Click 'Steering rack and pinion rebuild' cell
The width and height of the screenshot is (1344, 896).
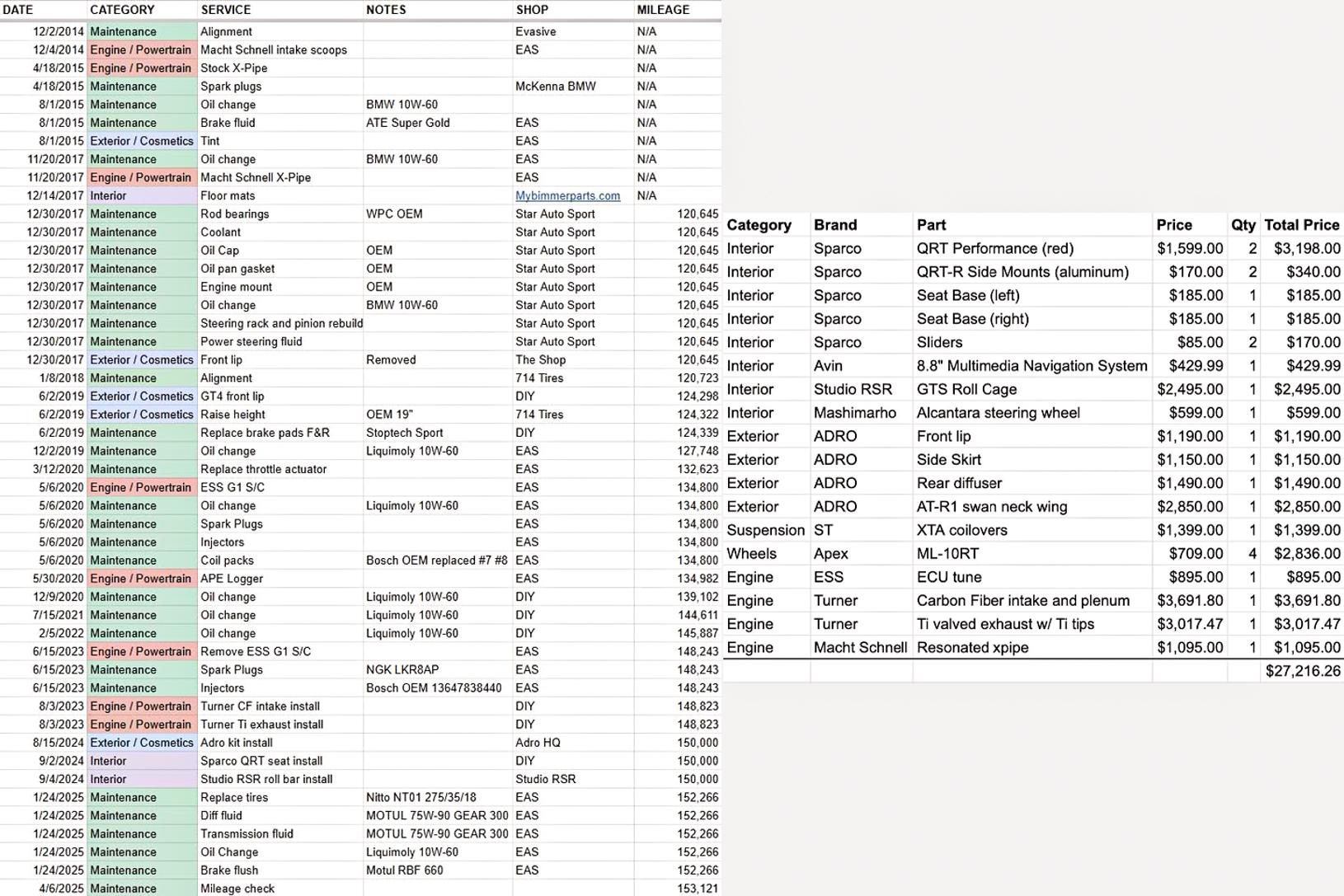[280, 324]
